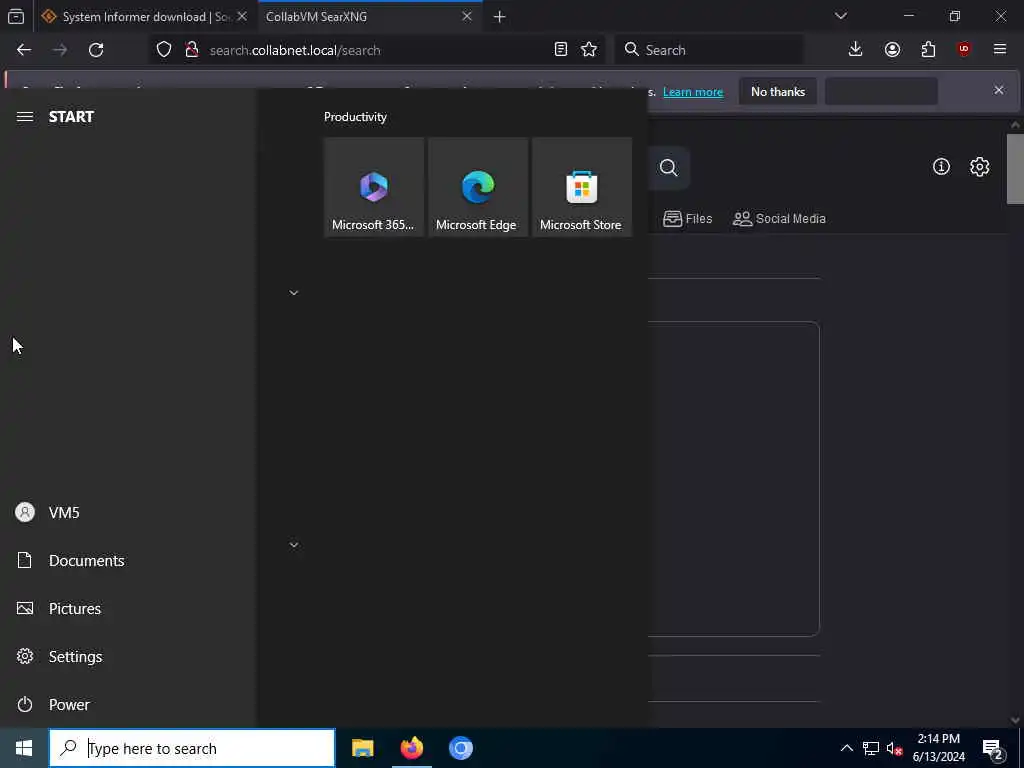Type in the taskbar search box
The width and height of the screenshot is (1024, 768).
pos(192,748)
